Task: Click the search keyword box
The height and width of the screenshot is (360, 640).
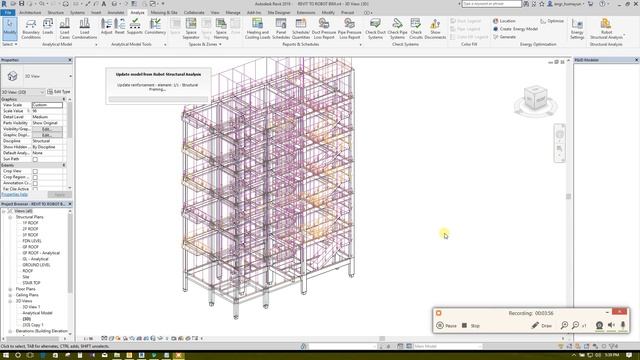Action: pos(491,4)
